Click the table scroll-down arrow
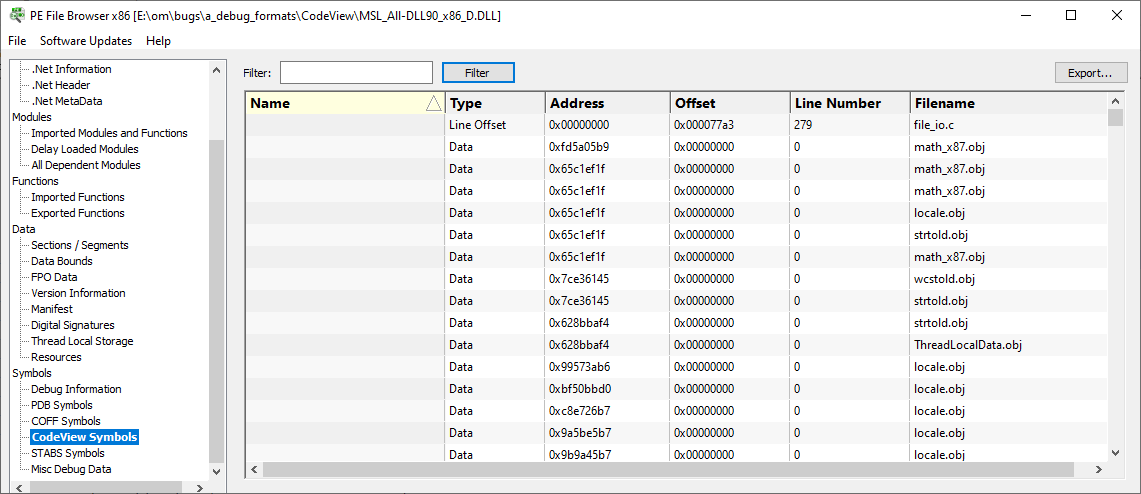The height and width of the screenshot is (494, 1141). [x=1116, y=453]
